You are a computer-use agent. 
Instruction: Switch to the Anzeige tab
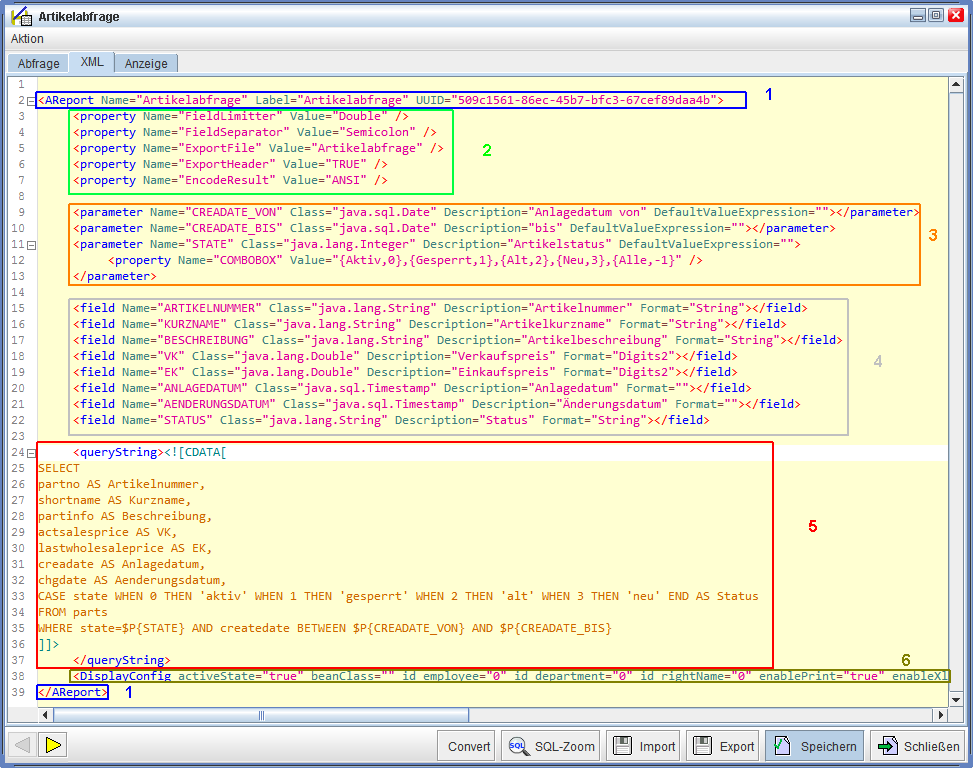[x=146, y=63]
